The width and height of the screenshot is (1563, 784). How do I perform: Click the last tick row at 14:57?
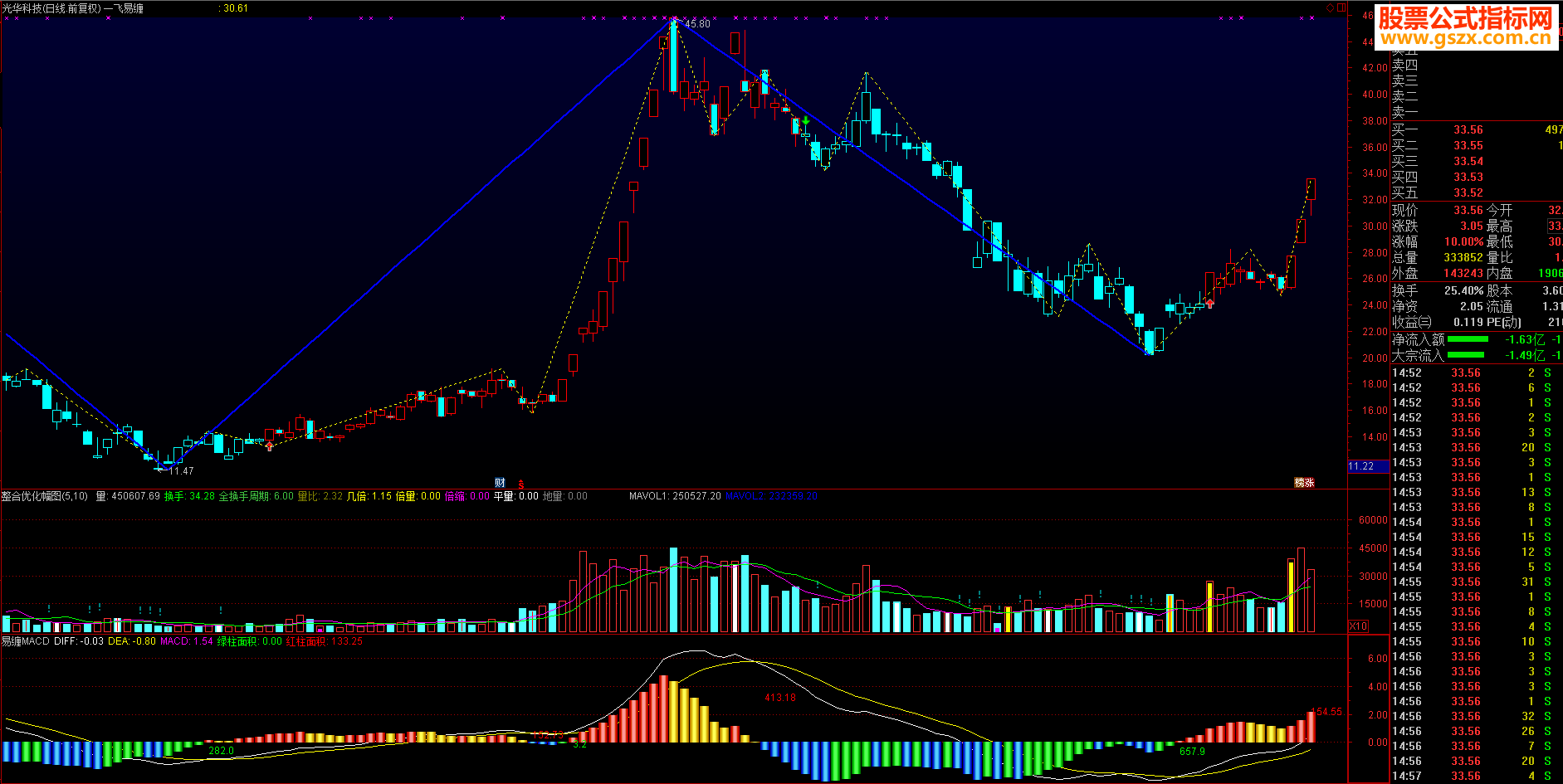pyautogui.click(x=1476, y=776)
